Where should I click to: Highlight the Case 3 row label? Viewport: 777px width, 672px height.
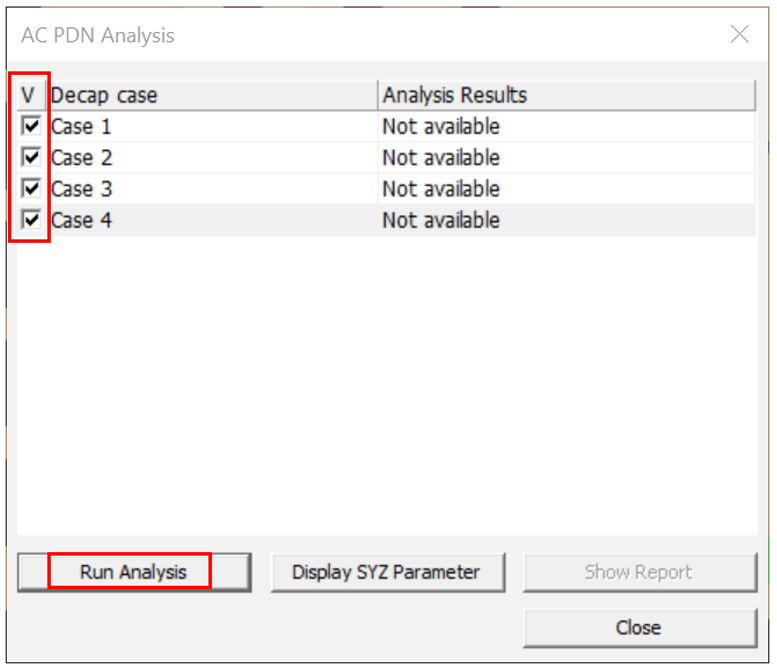tap(82, 189)
